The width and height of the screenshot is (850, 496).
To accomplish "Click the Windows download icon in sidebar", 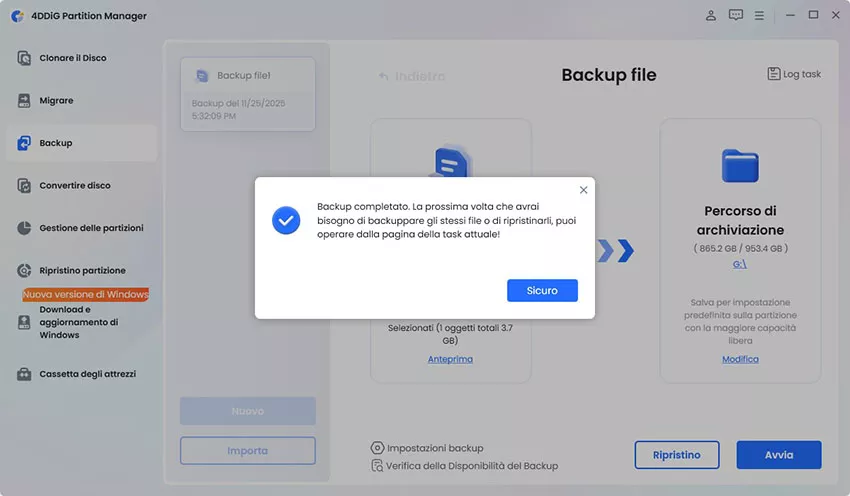I will (24, 323).
